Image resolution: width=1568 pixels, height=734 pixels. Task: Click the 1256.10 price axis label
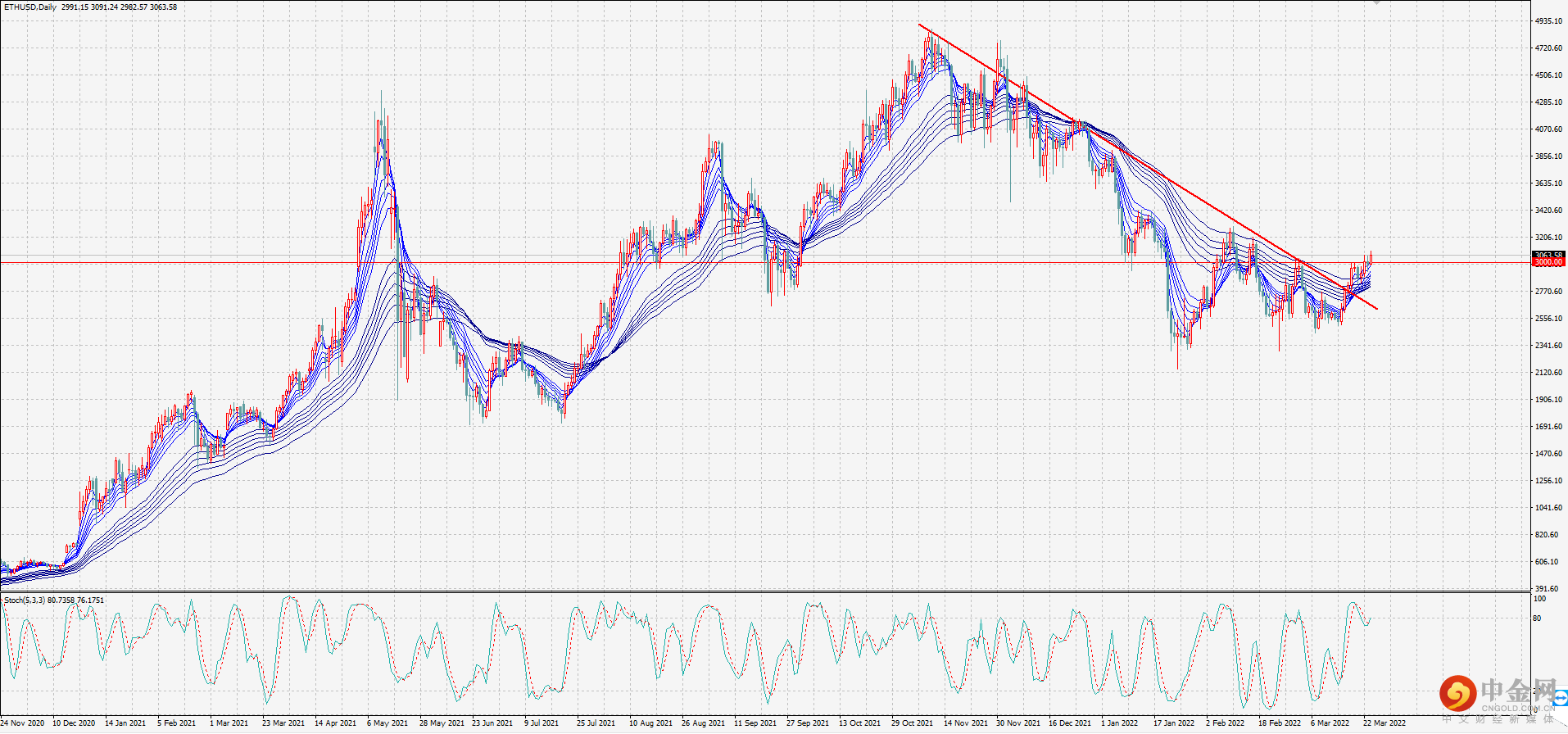pyautogui.click(x=1548, y=481)
